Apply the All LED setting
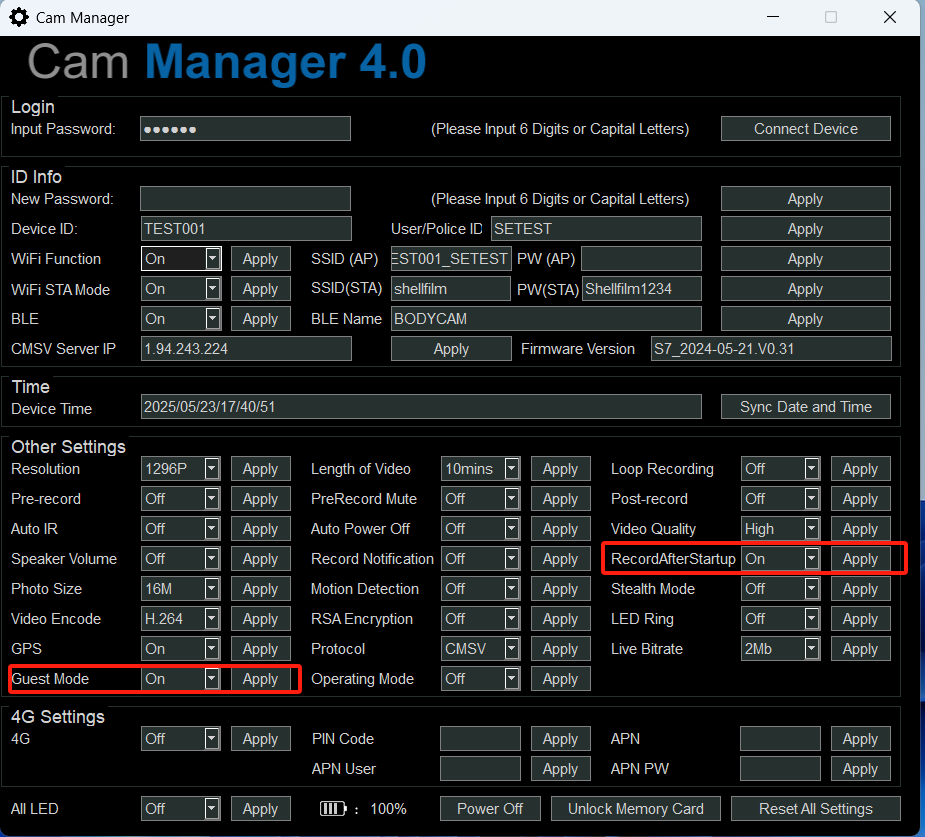This screenshot has width=925, height=837. pos(260,809)
